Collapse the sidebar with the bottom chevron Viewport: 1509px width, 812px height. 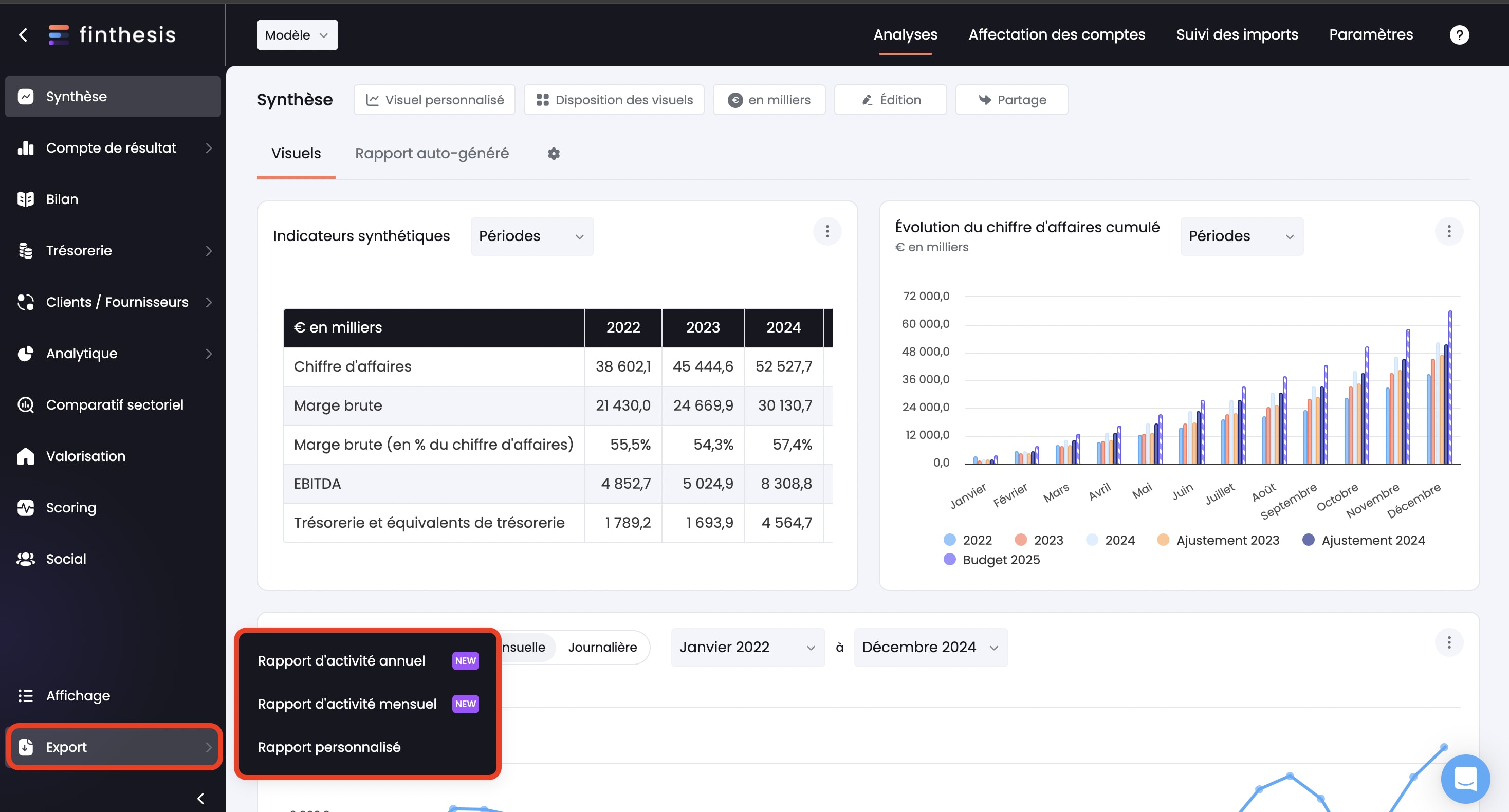coord(201,799)
